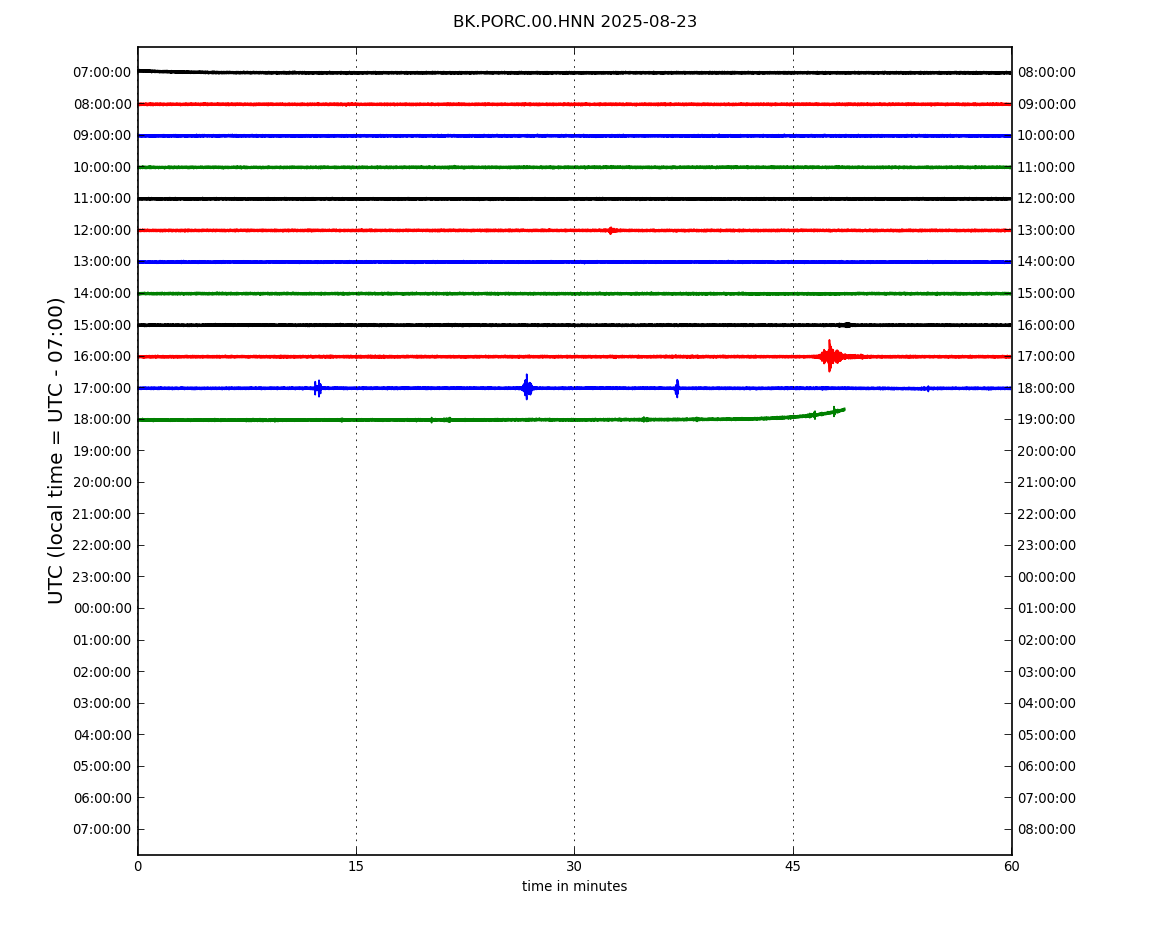The width and height of the screenshot is (1150, 950).
Task: Click the vertical 'UTC (local time = UTC - 07:00)' label
Action: pos(56,450)
